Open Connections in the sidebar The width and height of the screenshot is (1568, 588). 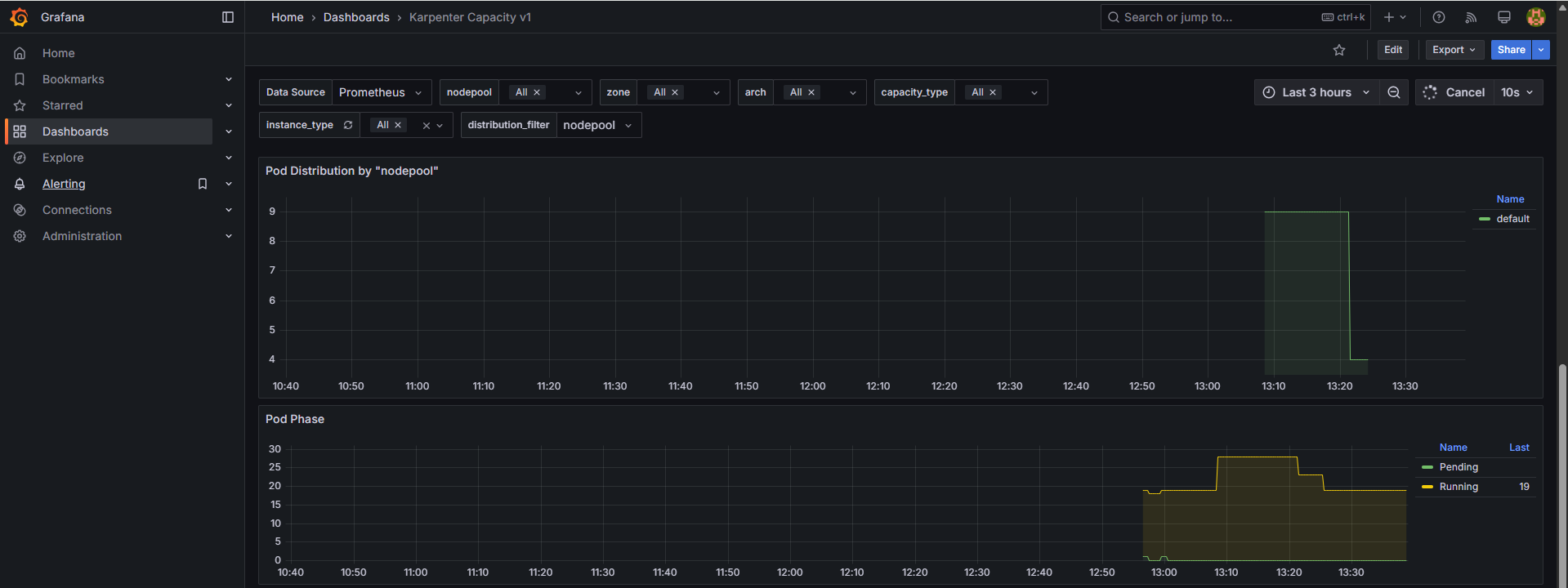77,210
